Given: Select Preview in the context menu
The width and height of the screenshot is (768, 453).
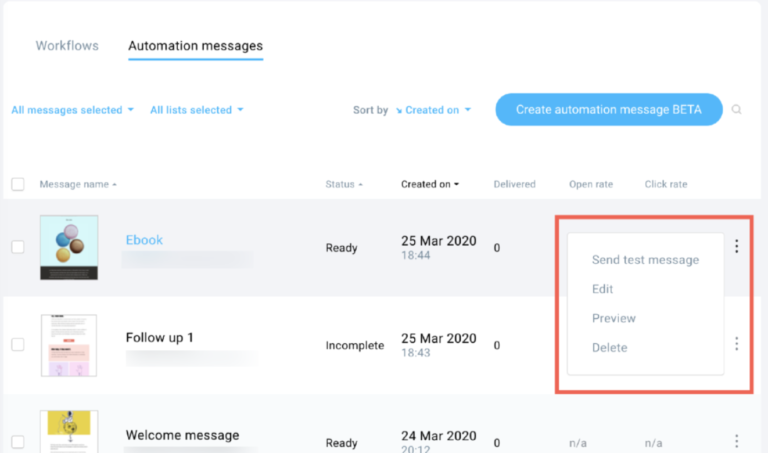Looking at the screenshot, I should coord(614,318).
